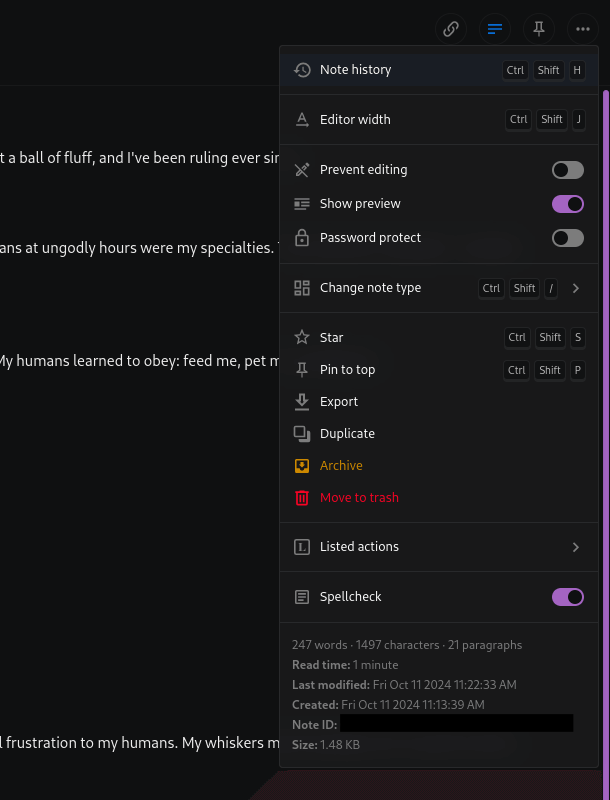The image size is (610, 800).
Task: Turn off the Show preview toggle
Action: coord(567,204)
